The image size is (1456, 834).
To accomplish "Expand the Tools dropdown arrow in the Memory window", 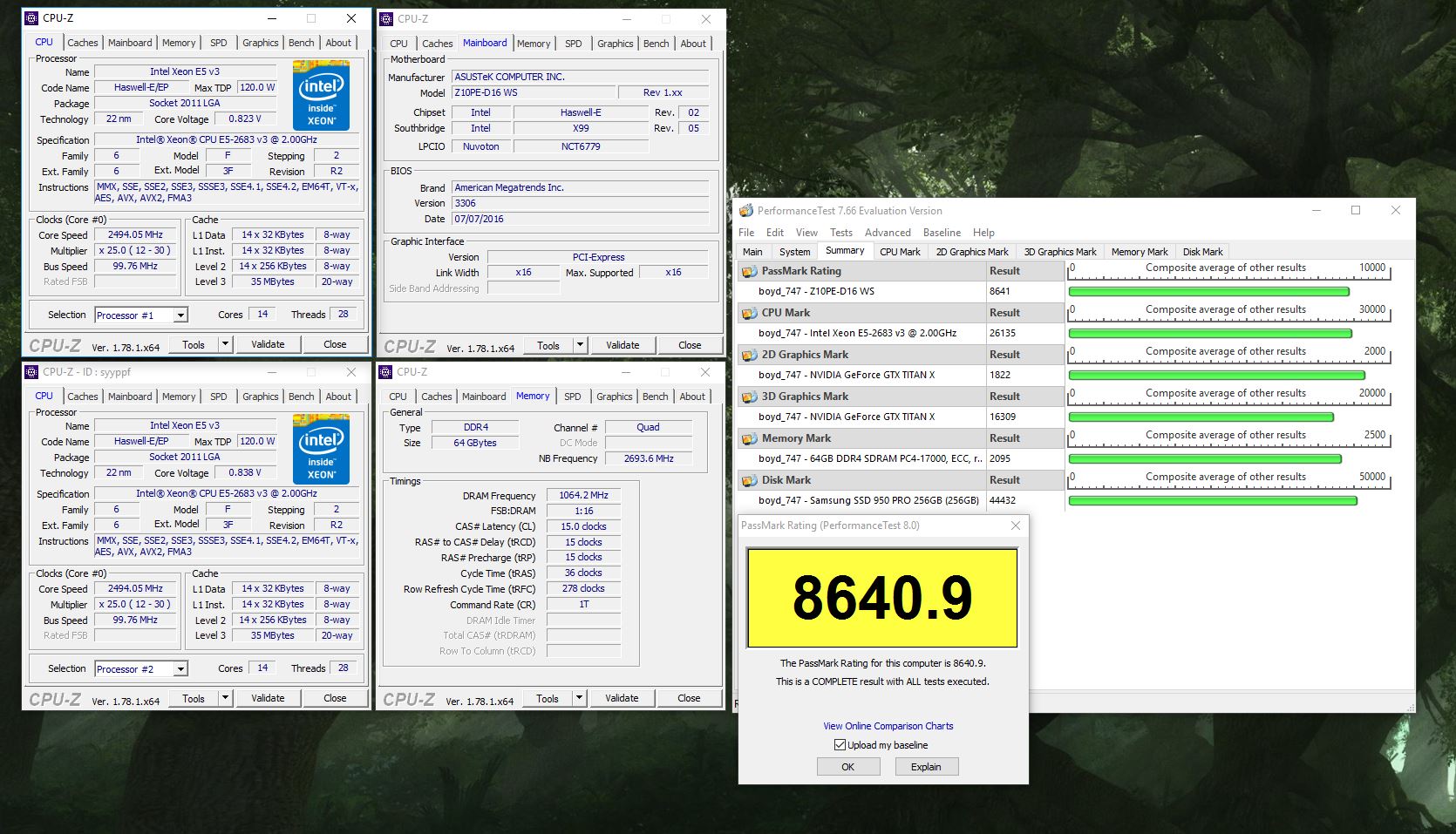I will point(579,698).
